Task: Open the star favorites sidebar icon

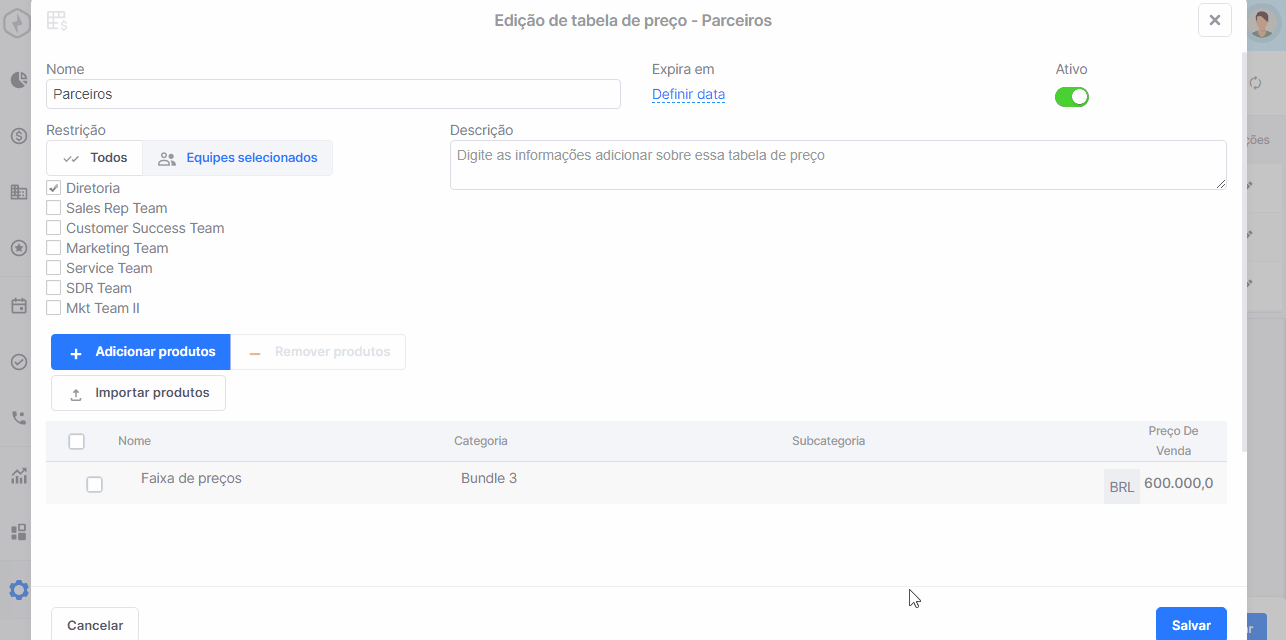Action: pyautogui.click(x=18, y=248)
